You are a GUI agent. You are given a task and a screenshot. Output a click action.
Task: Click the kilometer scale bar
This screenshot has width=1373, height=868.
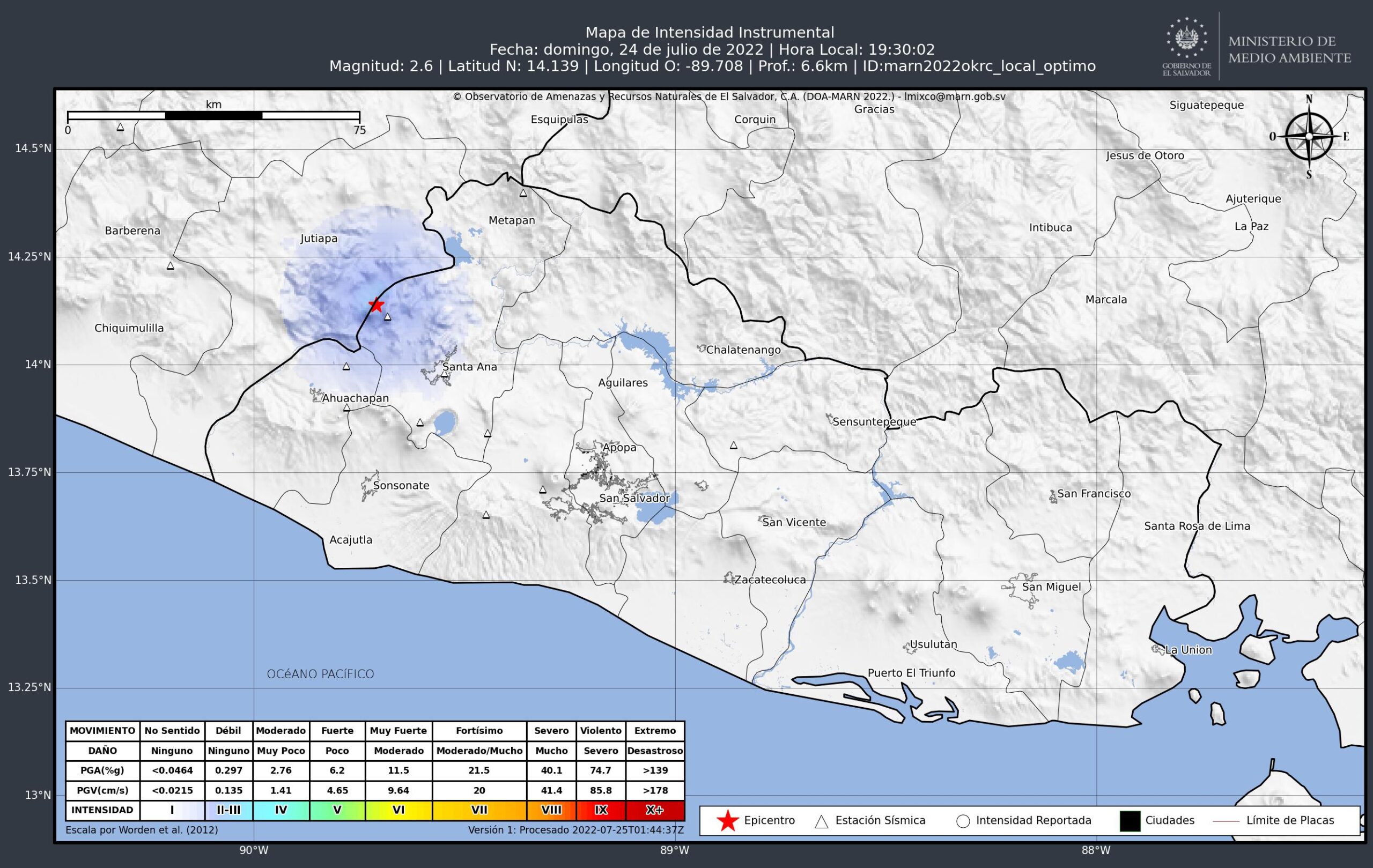click(x=213, y=116)
